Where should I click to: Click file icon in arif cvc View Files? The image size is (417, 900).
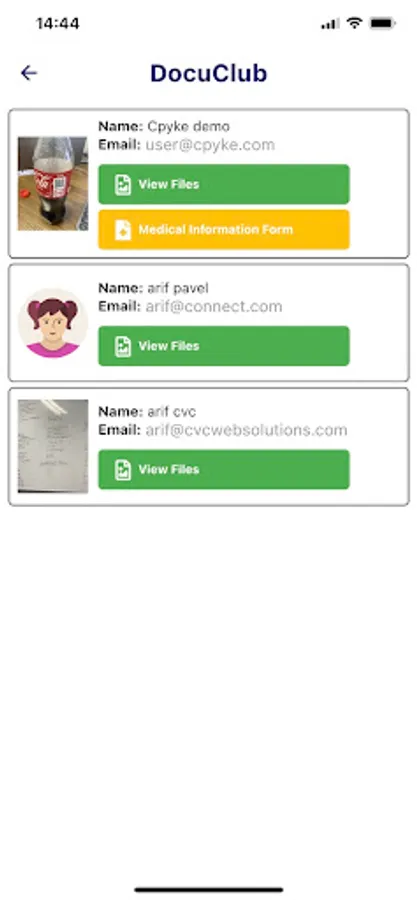coord(123,470)
